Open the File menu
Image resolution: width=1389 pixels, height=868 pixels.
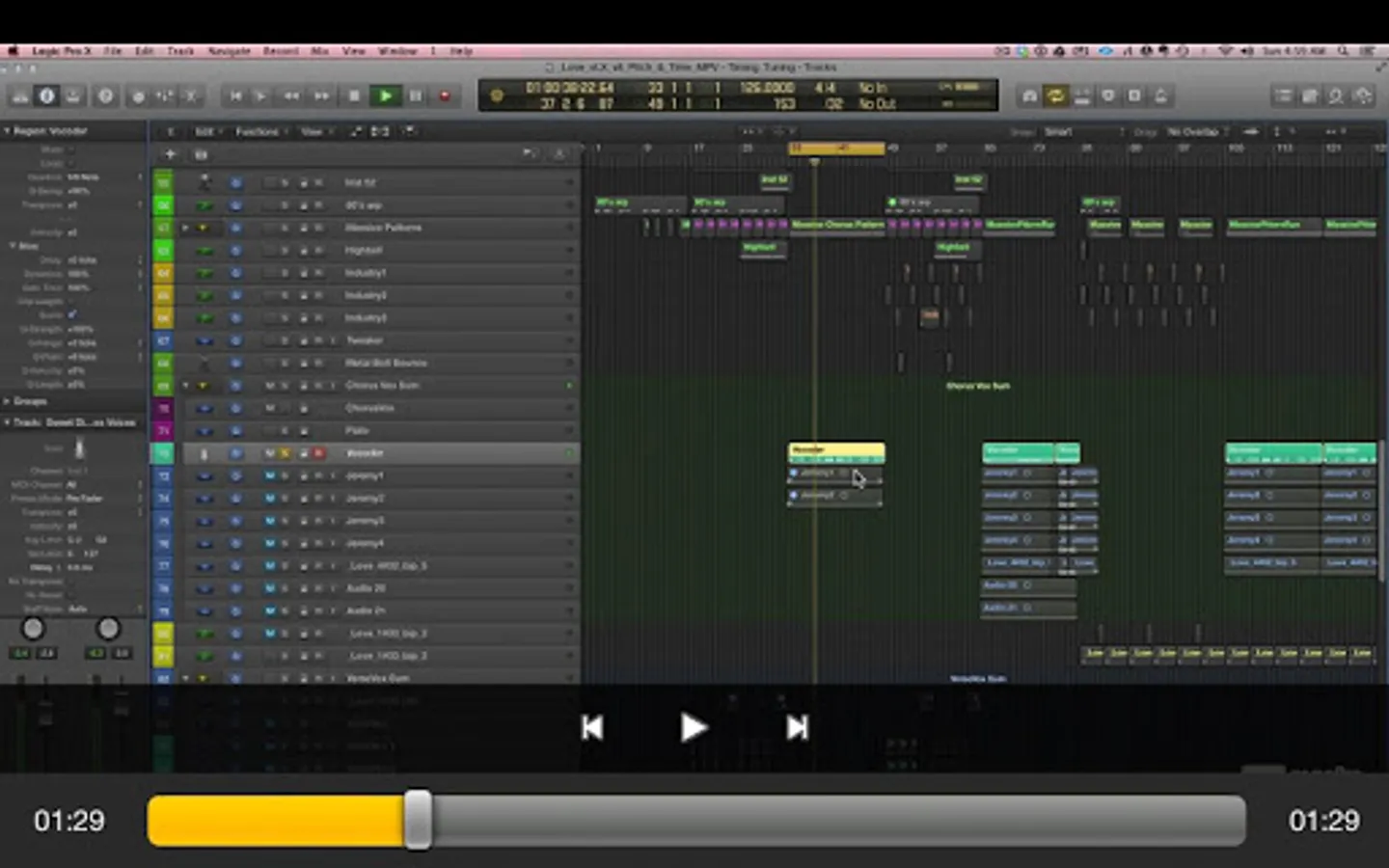point(113,51)
